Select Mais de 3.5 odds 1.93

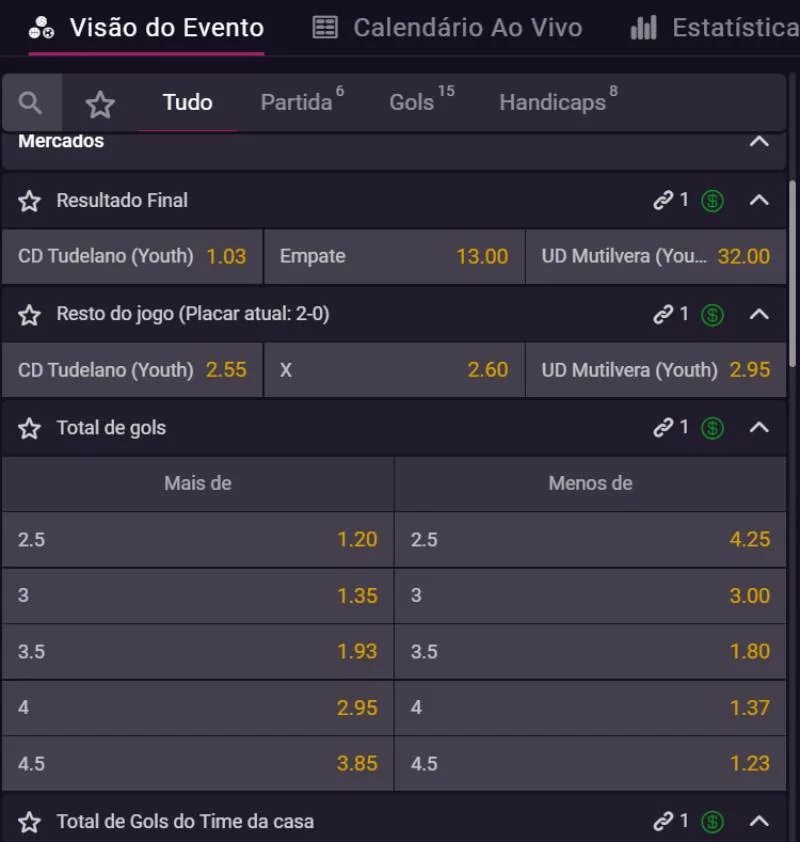[198, 652]
